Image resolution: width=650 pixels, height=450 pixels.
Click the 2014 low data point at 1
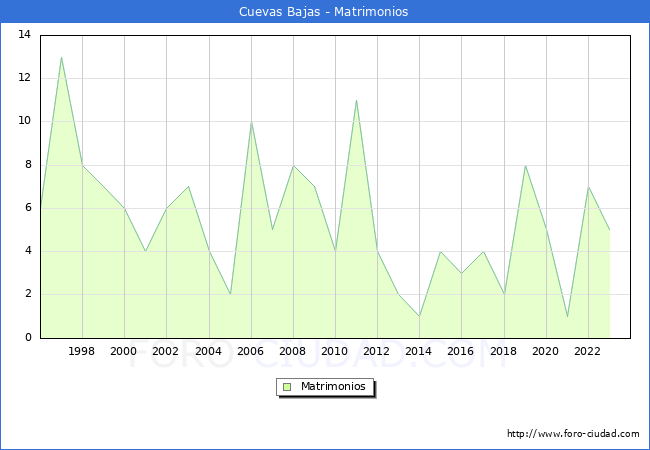pyautogui.click(x=420, y=316)
